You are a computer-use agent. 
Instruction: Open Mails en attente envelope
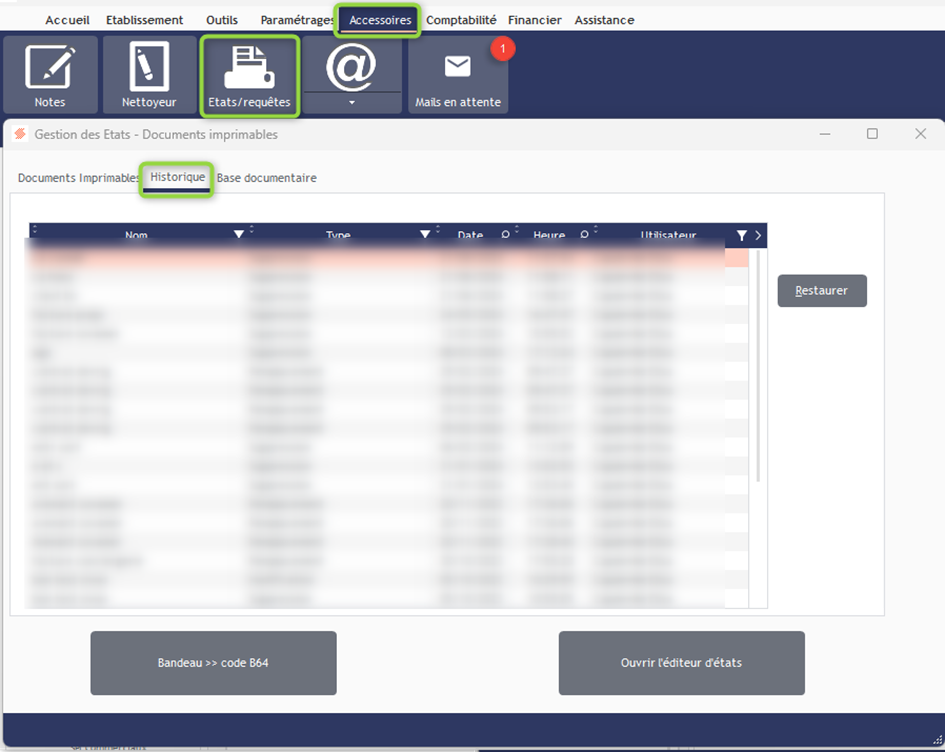458,75
